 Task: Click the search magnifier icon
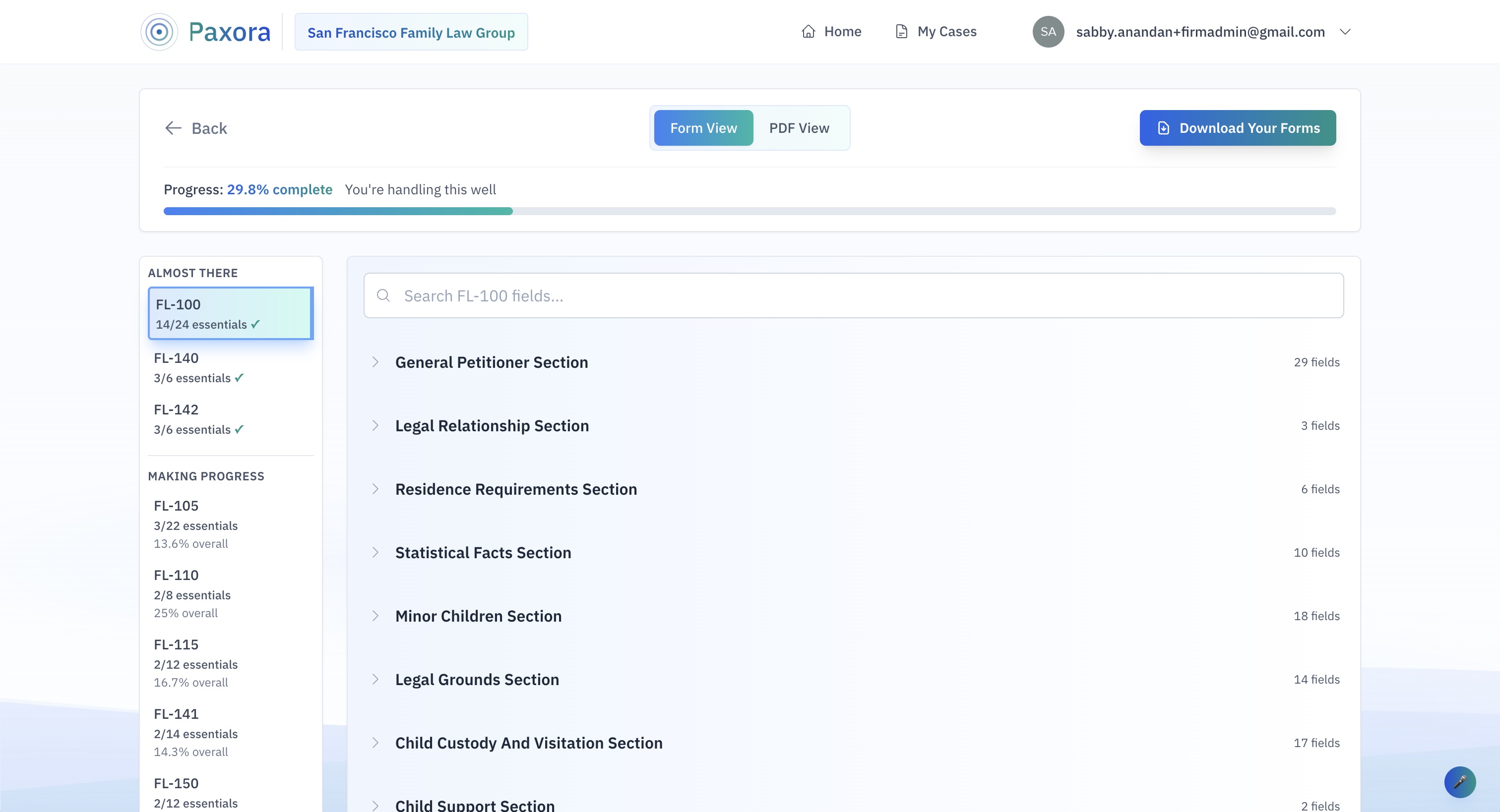(x=383, y=295)
